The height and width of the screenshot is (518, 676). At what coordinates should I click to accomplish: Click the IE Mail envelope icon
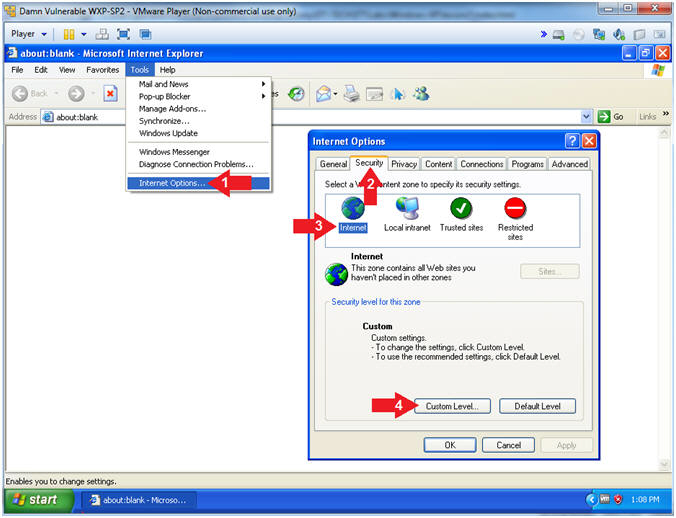point(323,94)
